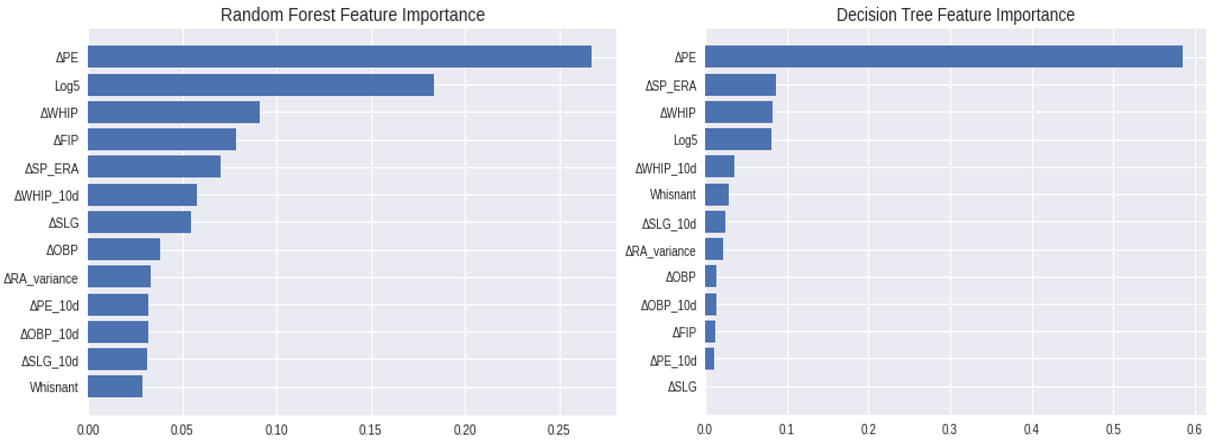
Task: Click the 0.6 x-axis tick in Decision Tree chart
Action: pyautogui.click(x=1194, y=429)
